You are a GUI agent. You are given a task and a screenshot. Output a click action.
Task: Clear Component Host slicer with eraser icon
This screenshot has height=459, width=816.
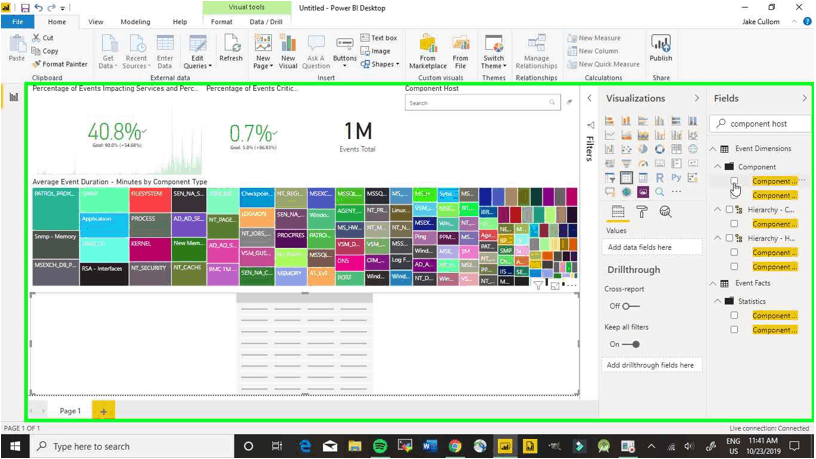(x=569, y=102)
